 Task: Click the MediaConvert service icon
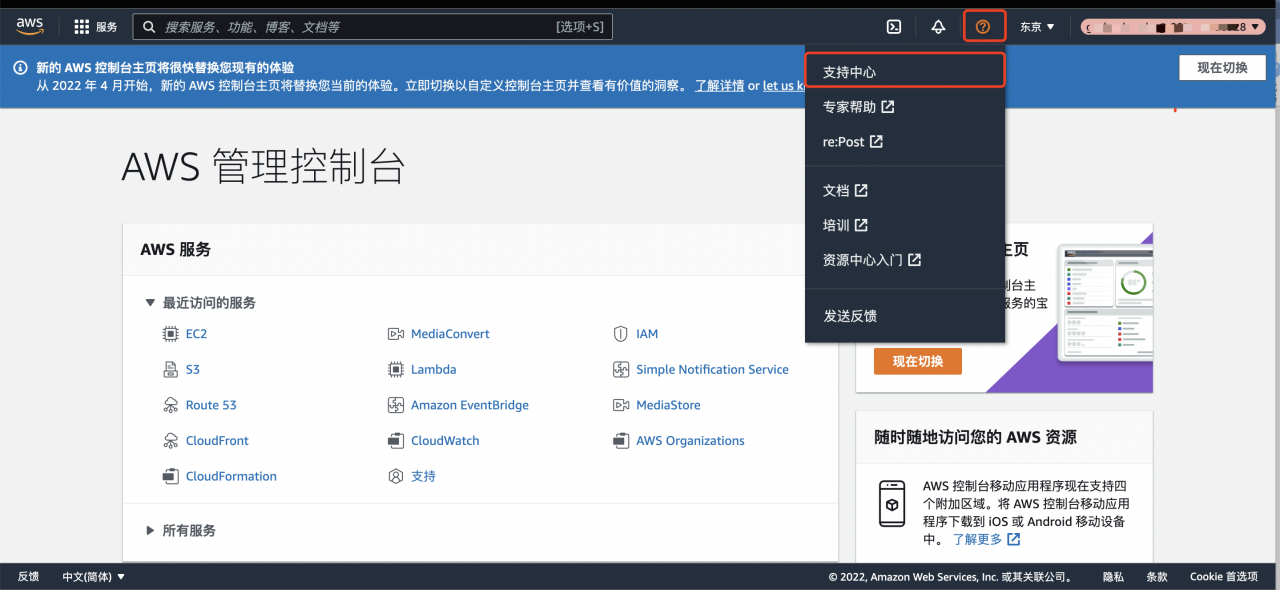[x=395, y=334]
